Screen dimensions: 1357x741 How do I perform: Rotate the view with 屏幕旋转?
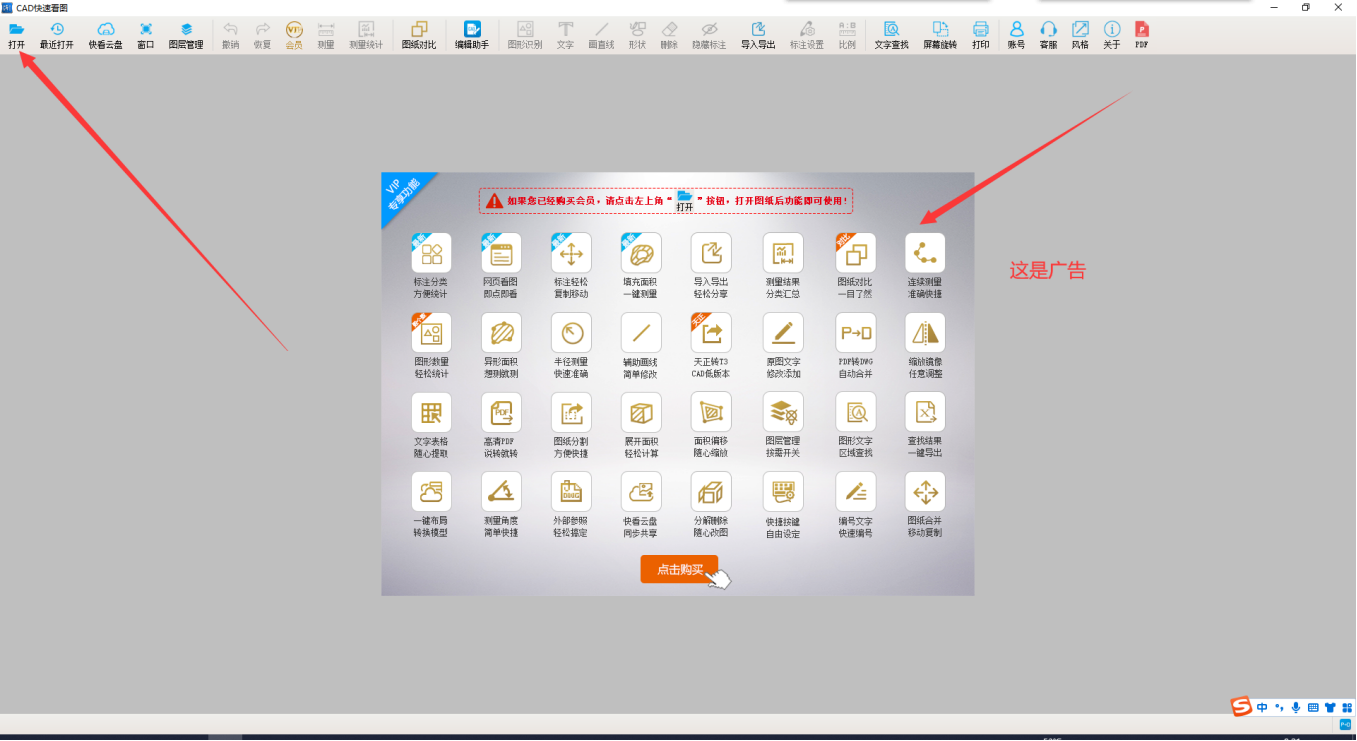coord(940,30)
